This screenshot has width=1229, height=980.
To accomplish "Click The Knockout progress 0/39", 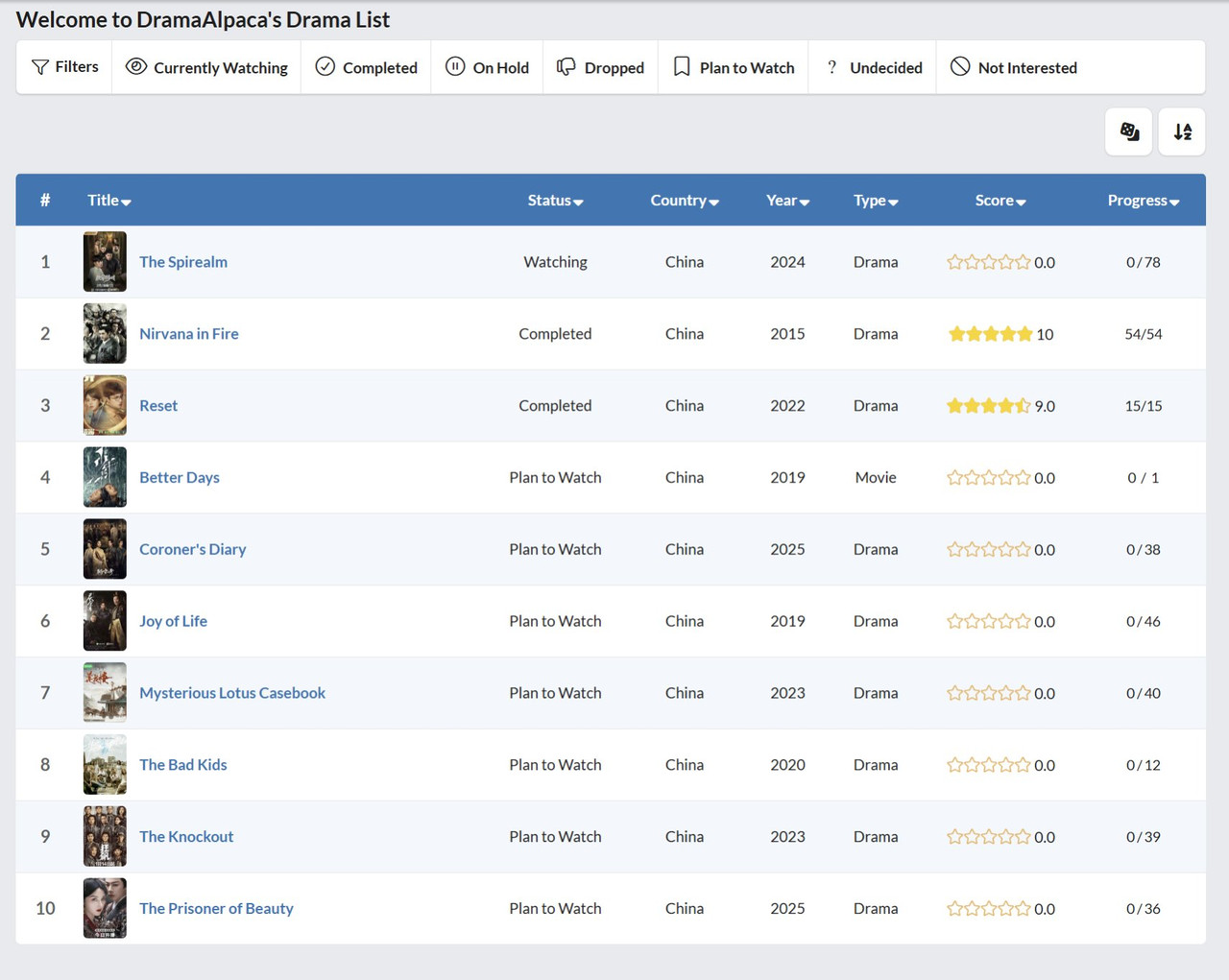I will (1144, 837).
